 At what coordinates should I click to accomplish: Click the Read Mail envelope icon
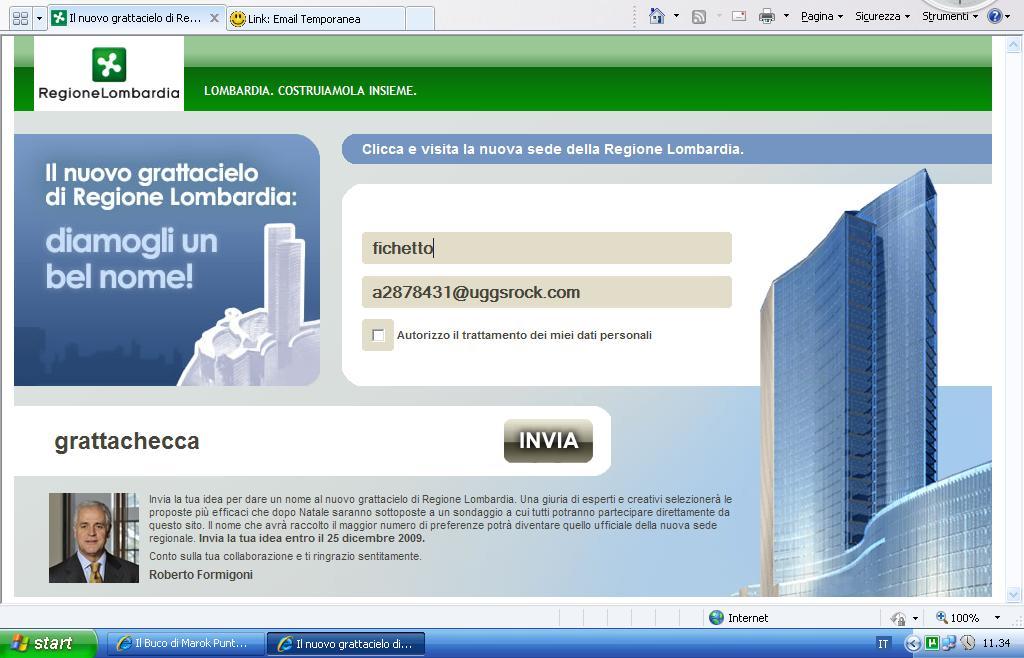(739, 16)
